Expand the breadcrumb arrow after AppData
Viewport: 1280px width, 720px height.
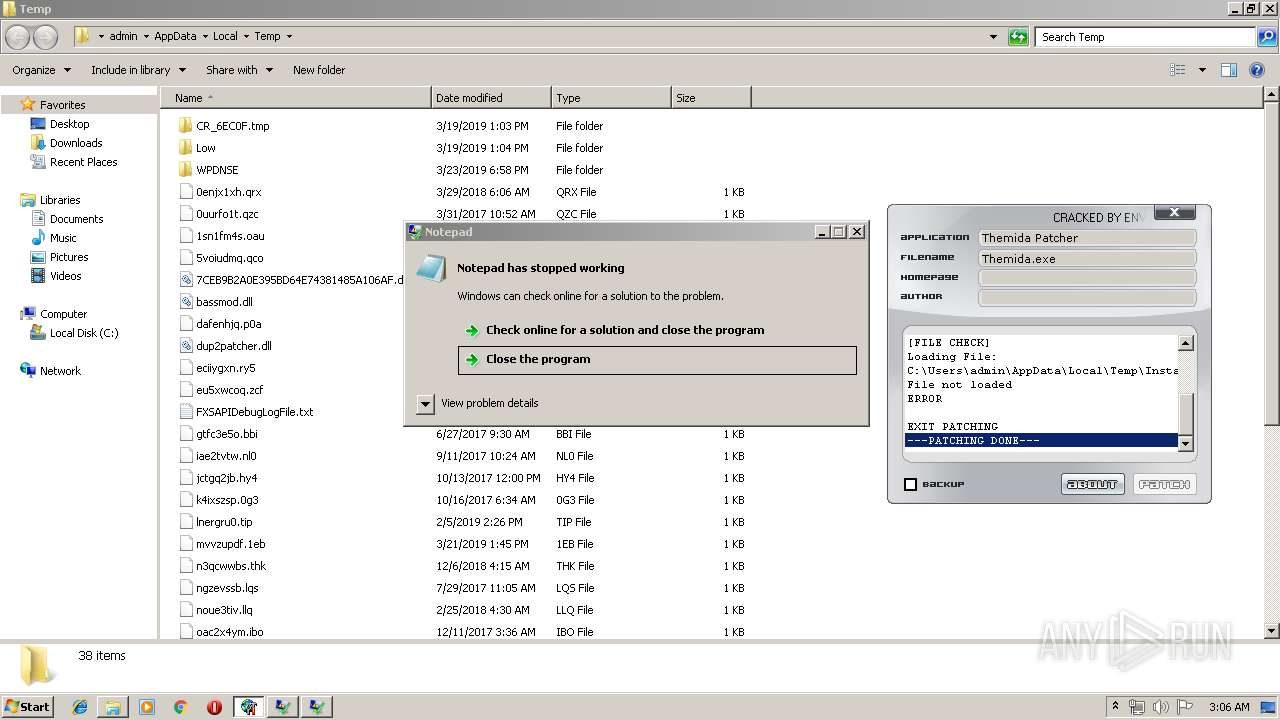click(x=205, y=37)
